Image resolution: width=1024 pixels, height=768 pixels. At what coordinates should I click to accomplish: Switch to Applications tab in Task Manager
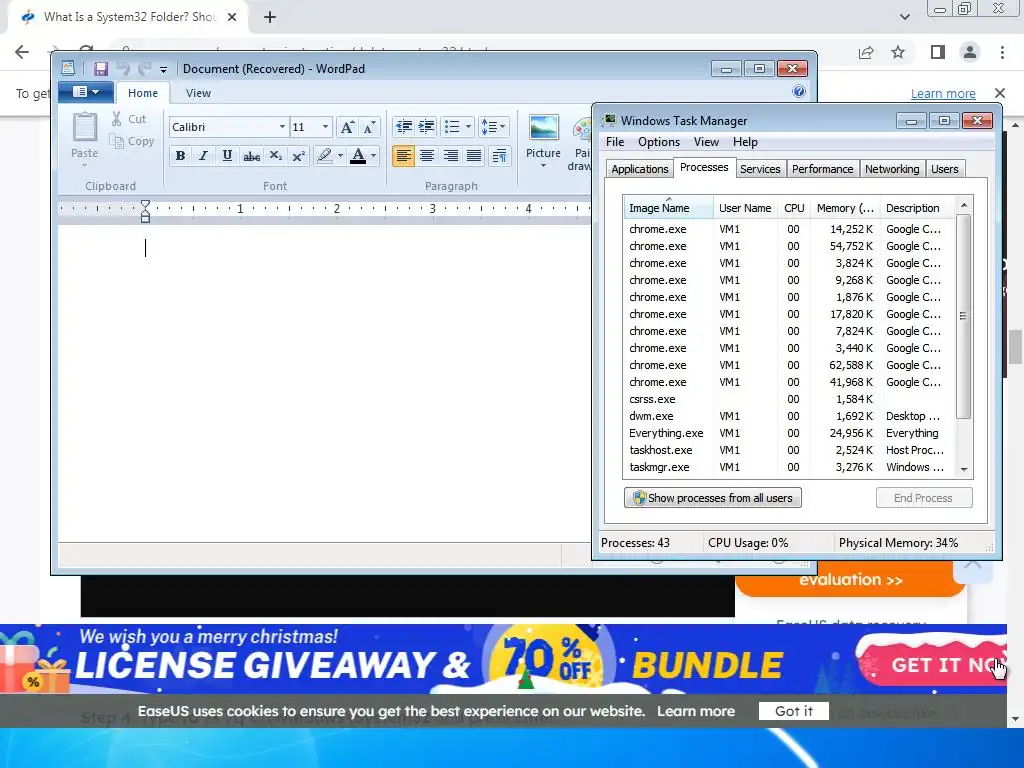(639, 169)
